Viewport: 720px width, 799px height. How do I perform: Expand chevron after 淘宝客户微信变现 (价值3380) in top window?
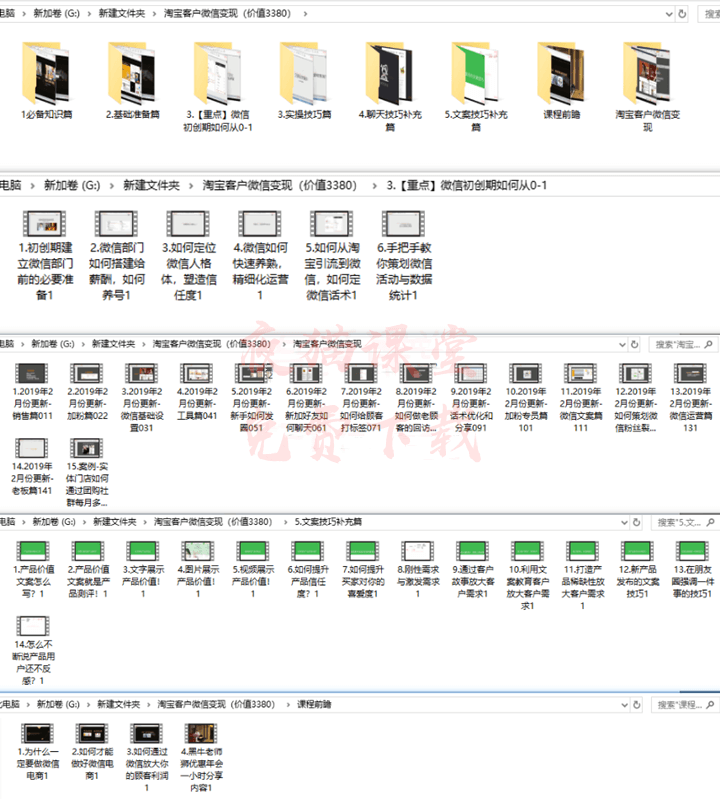pos(305,14)
